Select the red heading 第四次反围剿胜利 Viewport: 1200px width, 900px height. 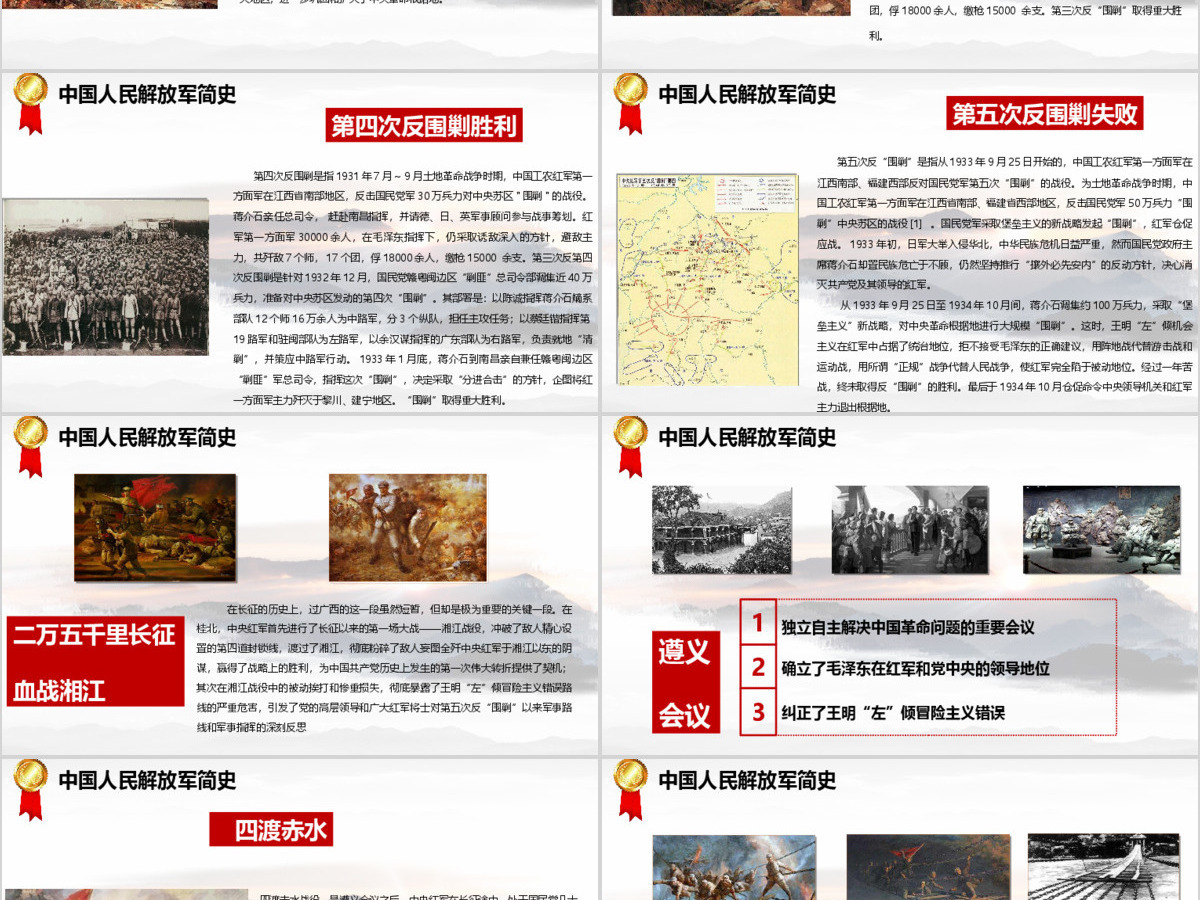pos(424,126)
